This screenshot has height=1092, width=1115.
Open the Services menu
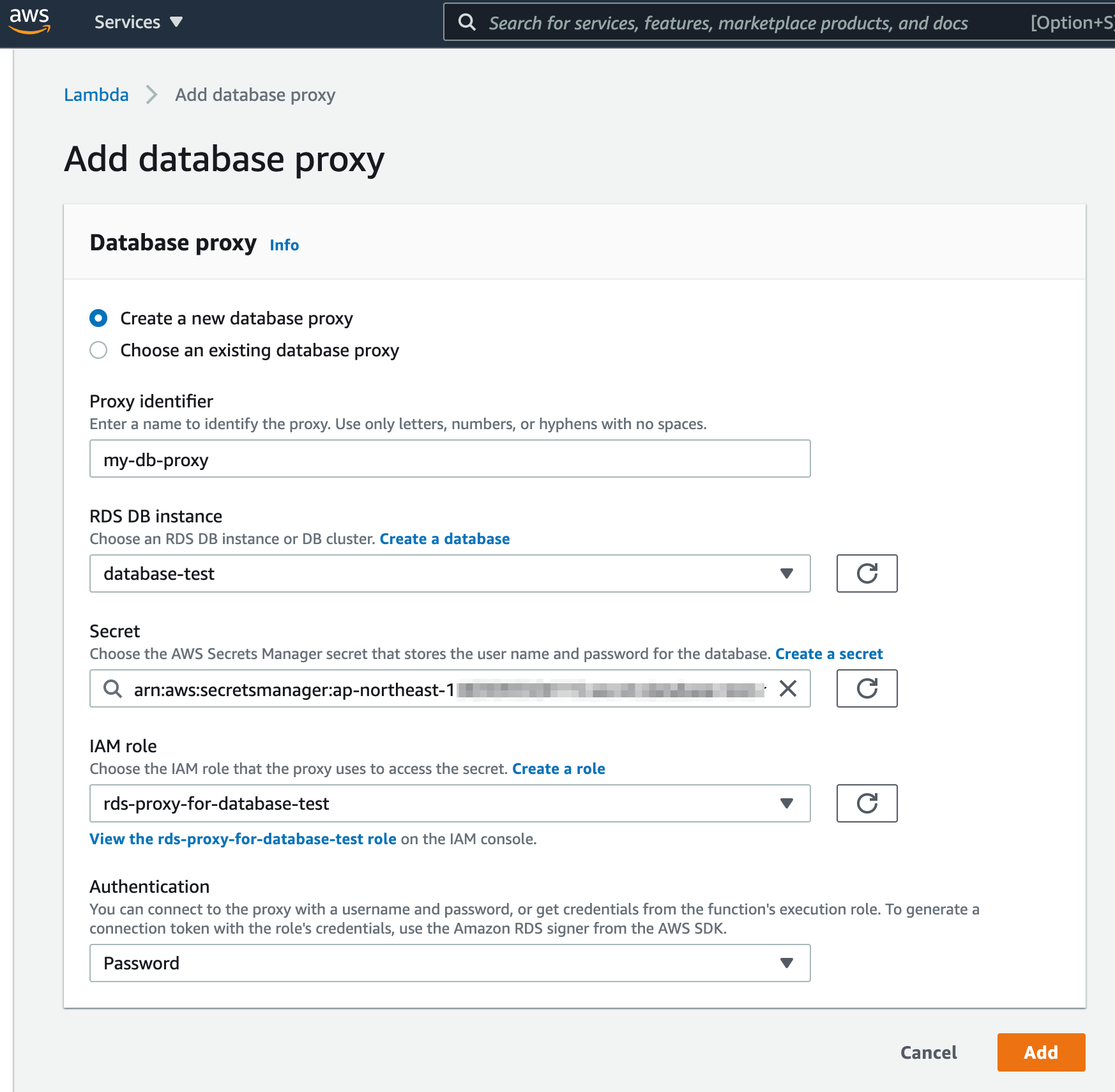point(138,22)
